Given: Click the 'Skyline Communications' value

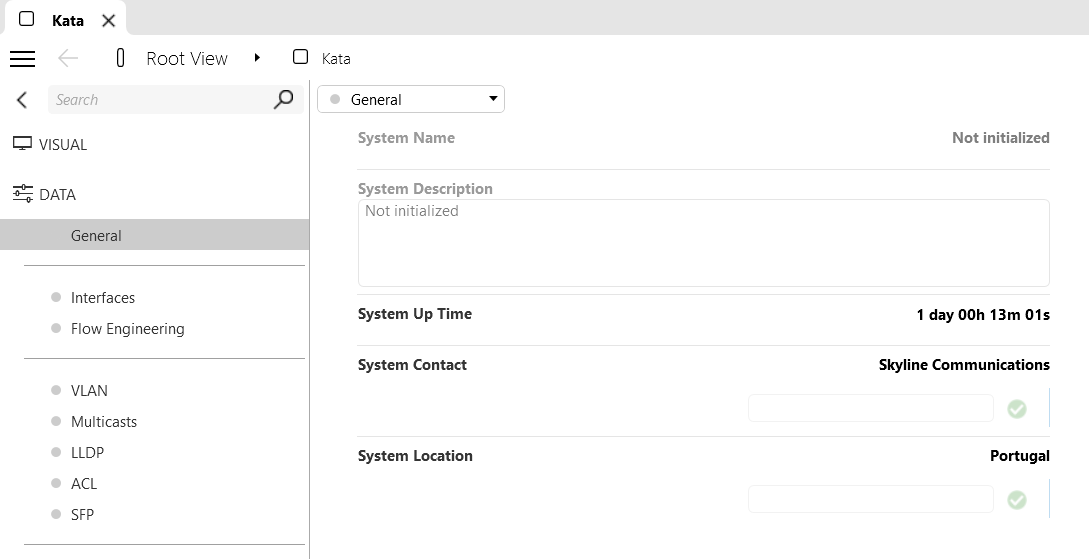Looking at the screenshot, I should (964, 365).
